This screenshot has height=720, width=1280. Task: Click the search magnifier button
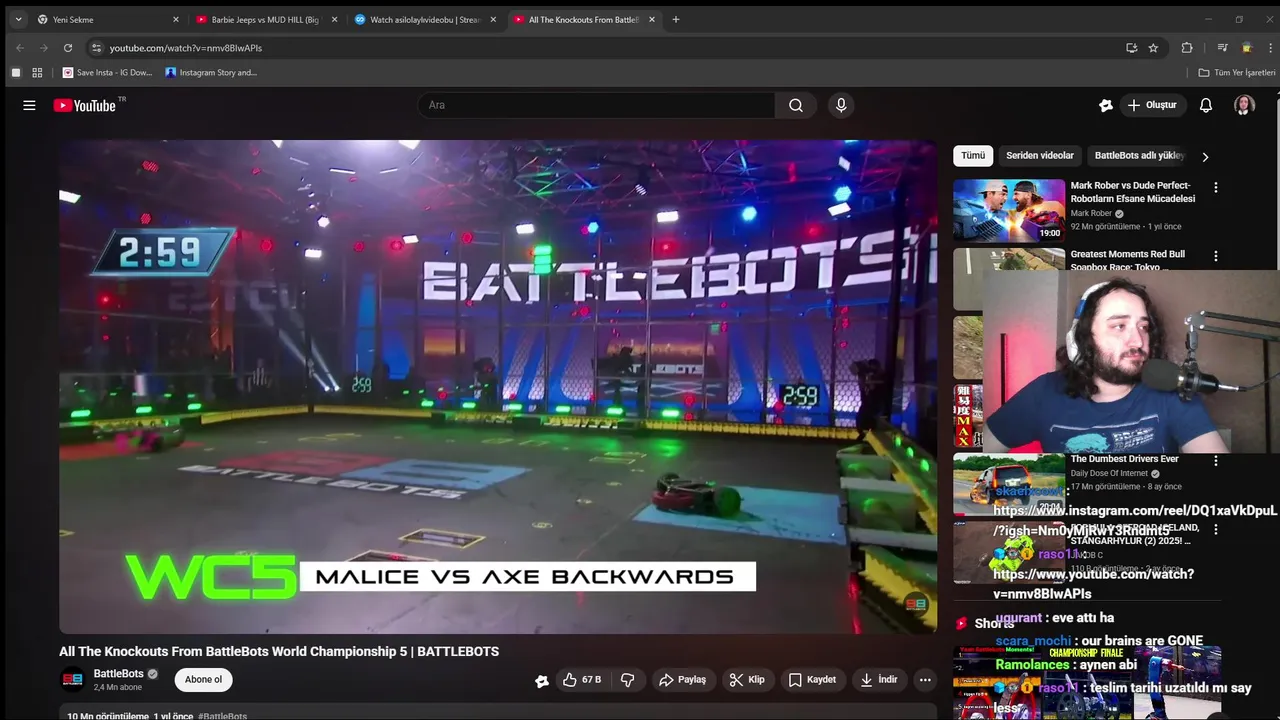[795, 105]
